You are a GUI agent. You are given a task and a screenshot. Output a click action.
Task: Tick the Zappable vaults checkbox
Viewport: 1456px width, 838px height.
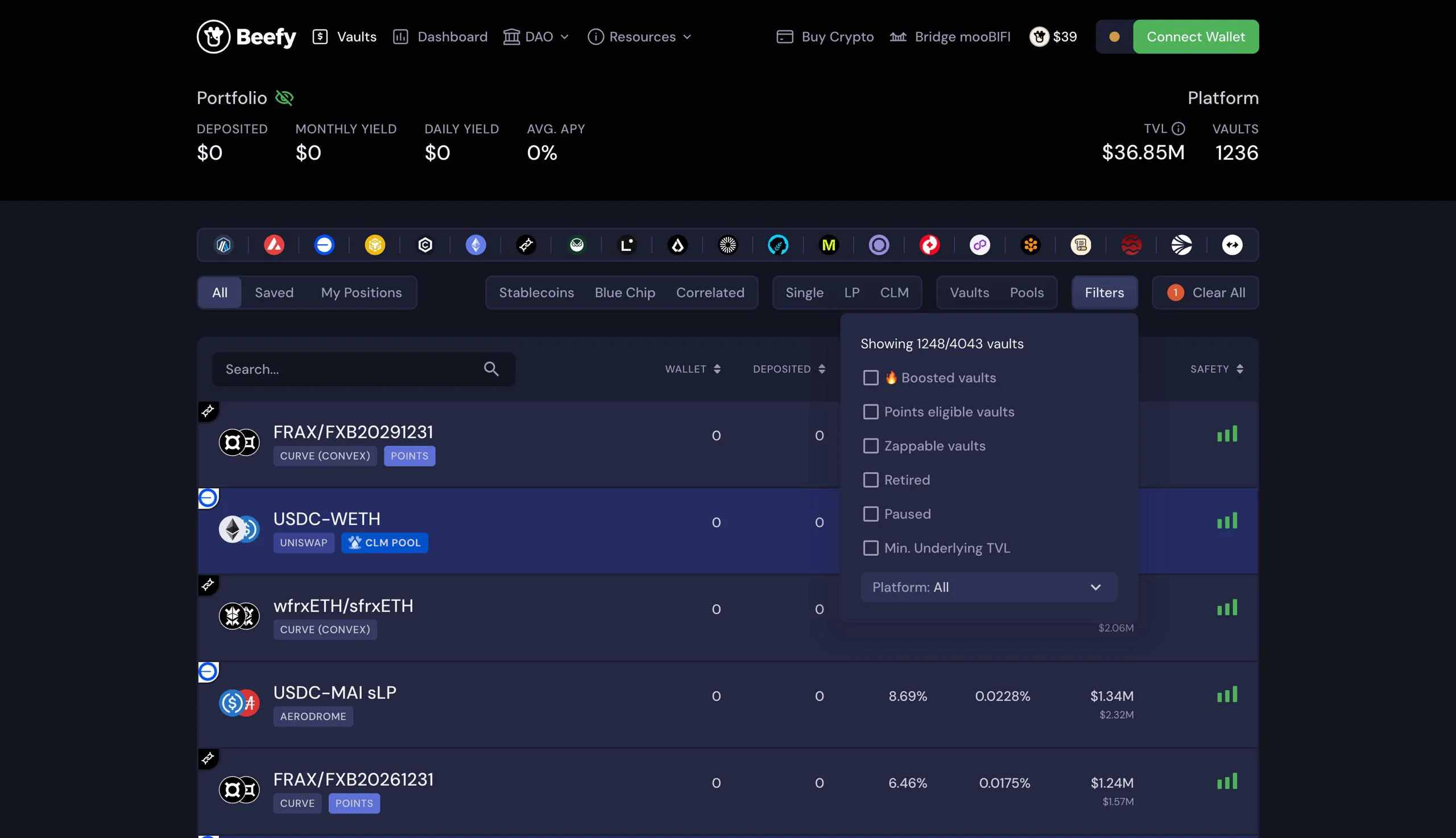[871, 446]
